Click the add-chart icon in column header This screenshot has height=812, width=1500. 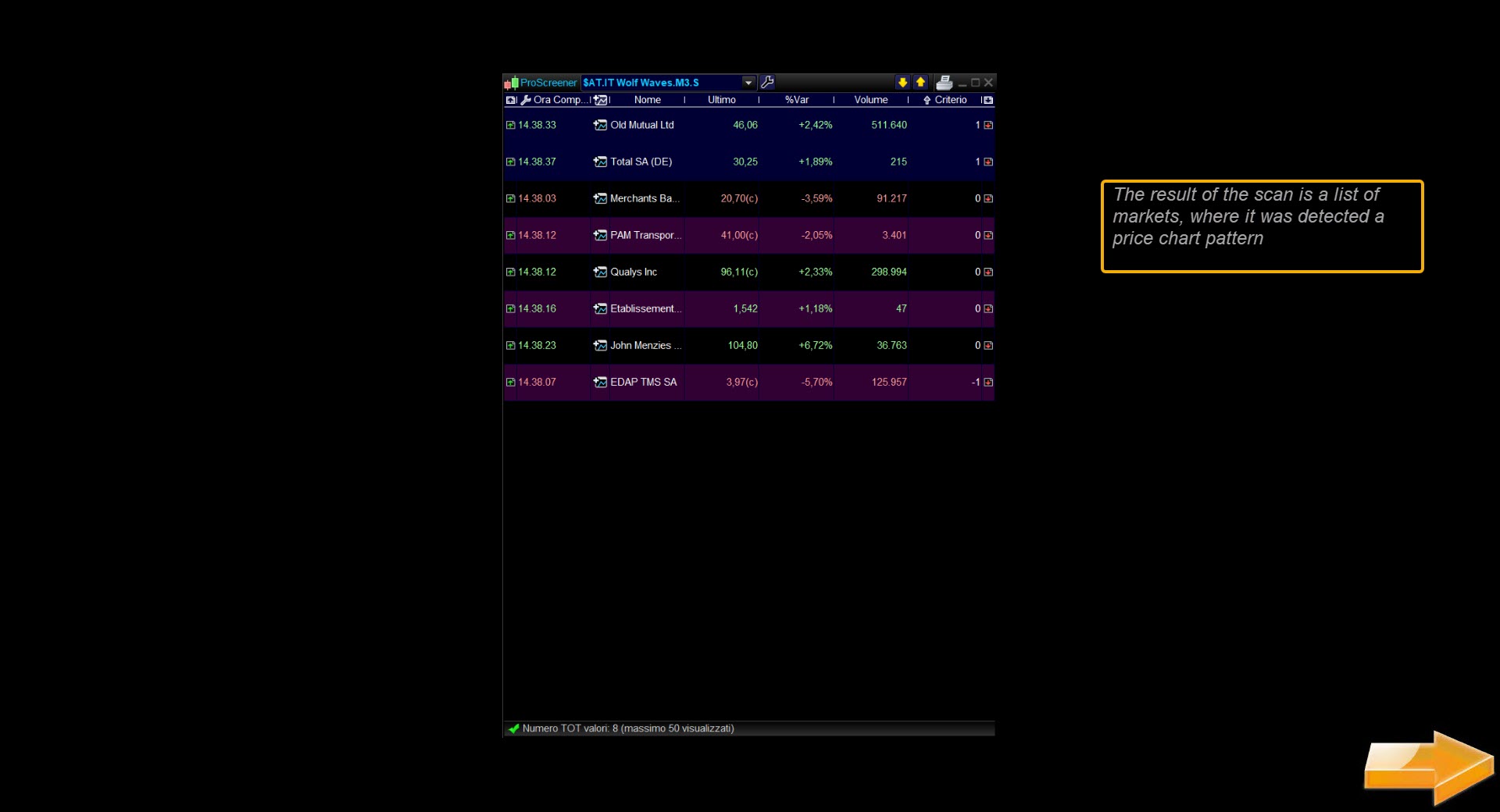600,100
